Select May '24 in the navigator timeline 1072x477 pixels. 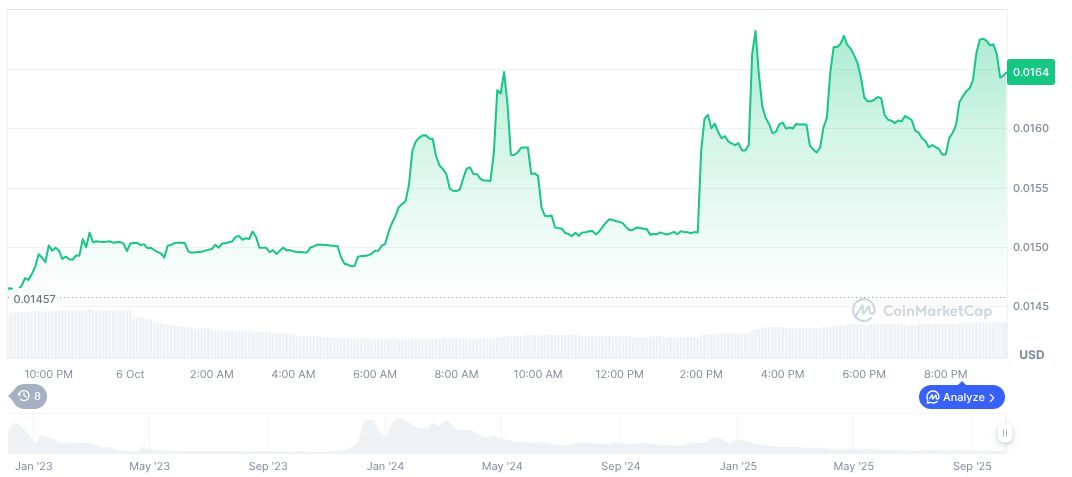coord(502,466)
